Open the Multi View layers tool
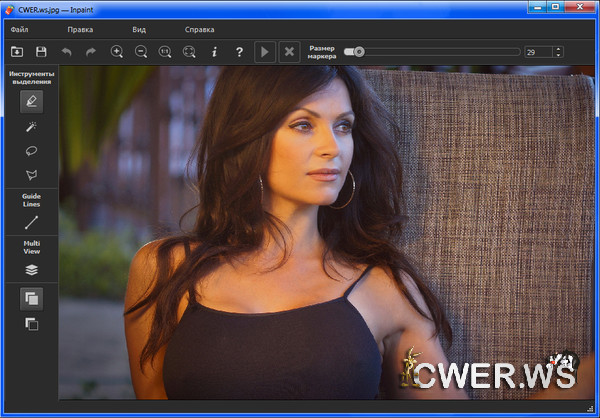This screenshot has width=600, height=418. pyautogui.click(x=31, y=268)
